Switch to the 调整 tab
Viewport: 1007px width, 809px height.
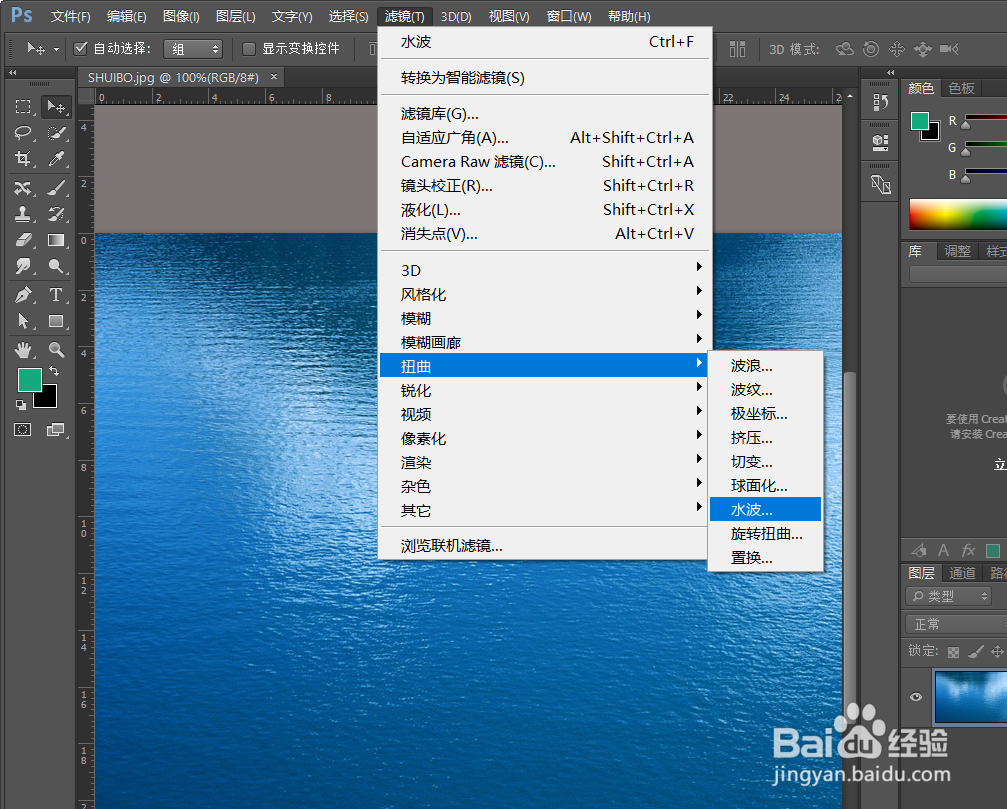click(x=957, y=251)
